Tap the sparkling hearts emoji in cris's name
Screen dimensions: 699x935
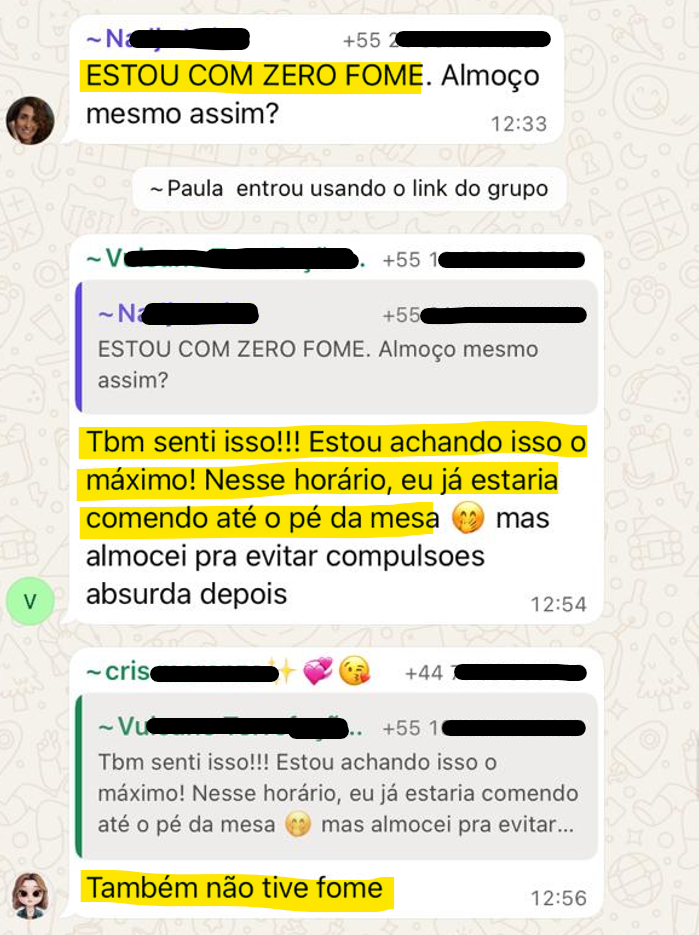[x=318, y=671]
